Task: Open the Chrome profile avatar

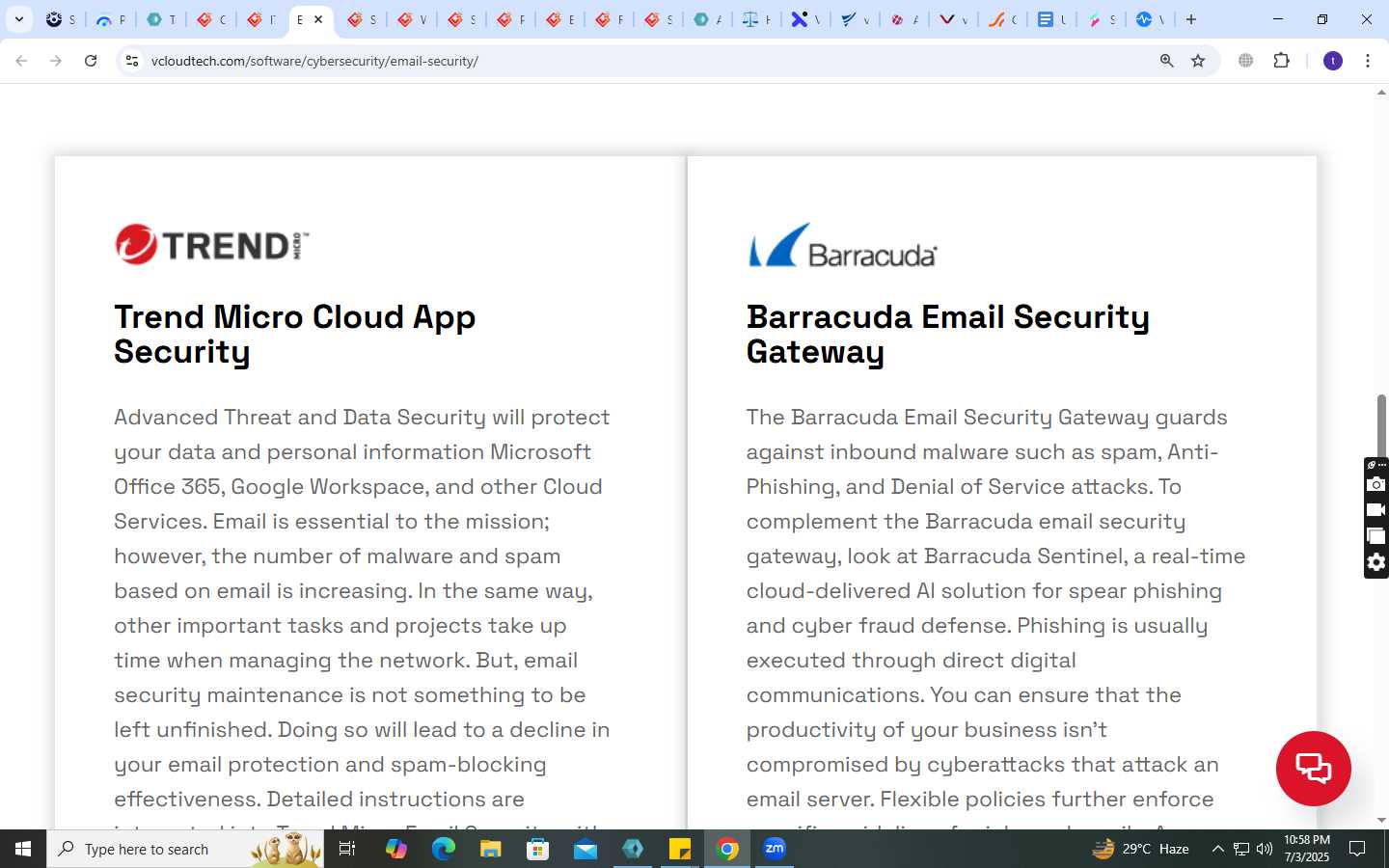Action: [1333, 61]
